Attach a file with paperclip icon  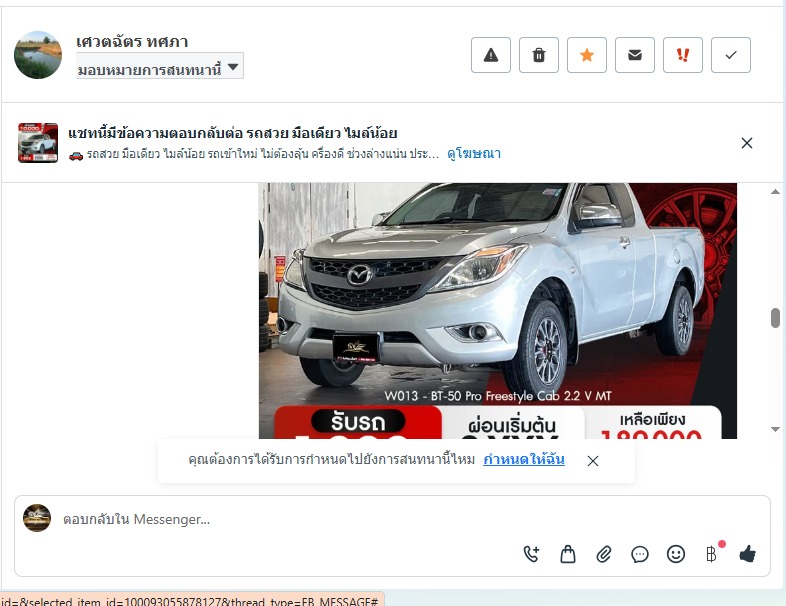(x=604, y=554)
